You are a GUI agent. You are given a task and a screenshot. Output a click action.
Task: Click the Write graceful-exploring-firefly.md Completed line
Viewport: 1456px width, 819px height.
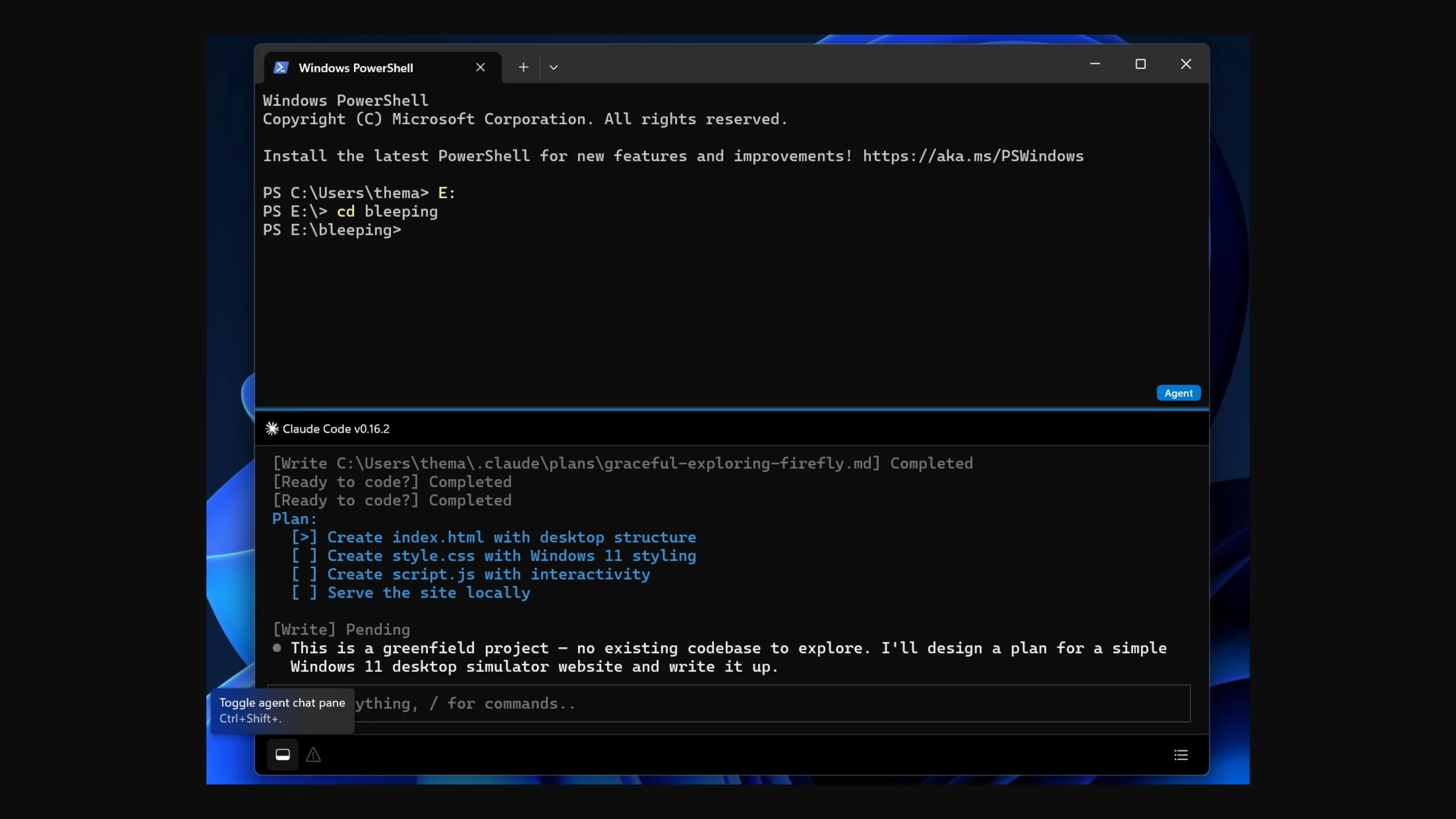click(x=623, y=464)
